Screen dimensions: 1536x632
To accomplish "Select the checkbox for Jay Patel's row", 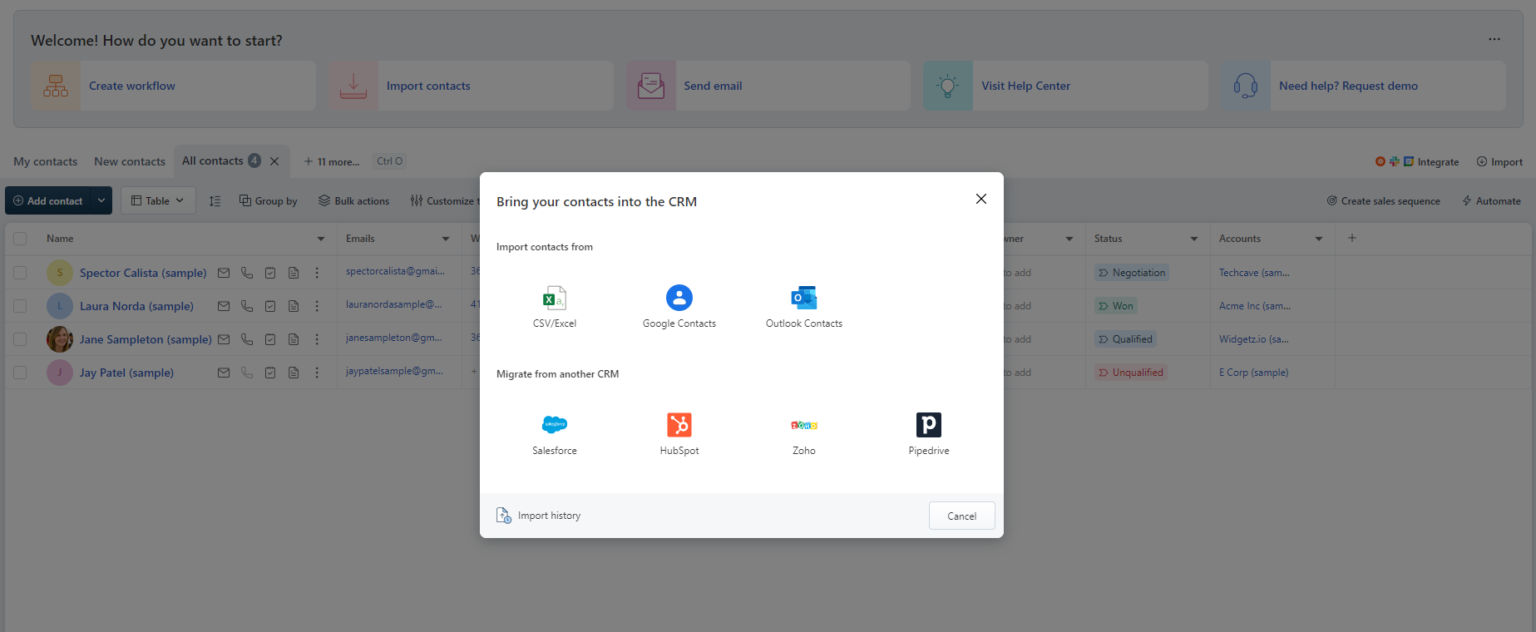I will pos(20,372).
